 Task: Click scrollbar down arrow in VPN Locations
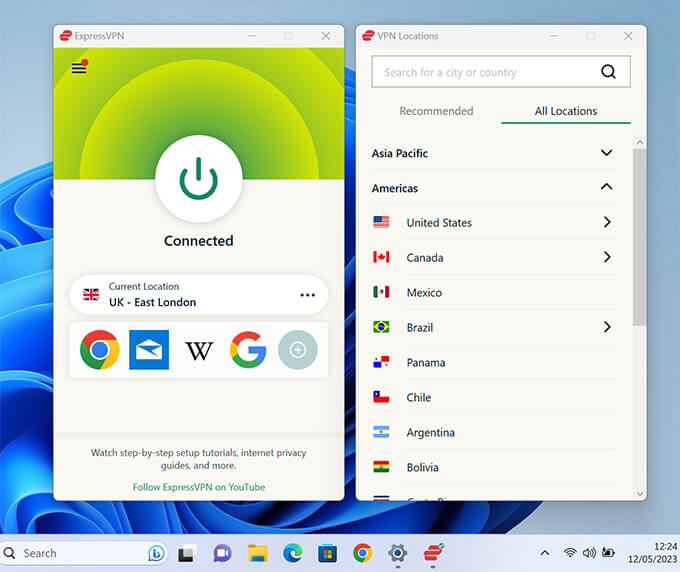pyautogui.click(x=640, y=494)
